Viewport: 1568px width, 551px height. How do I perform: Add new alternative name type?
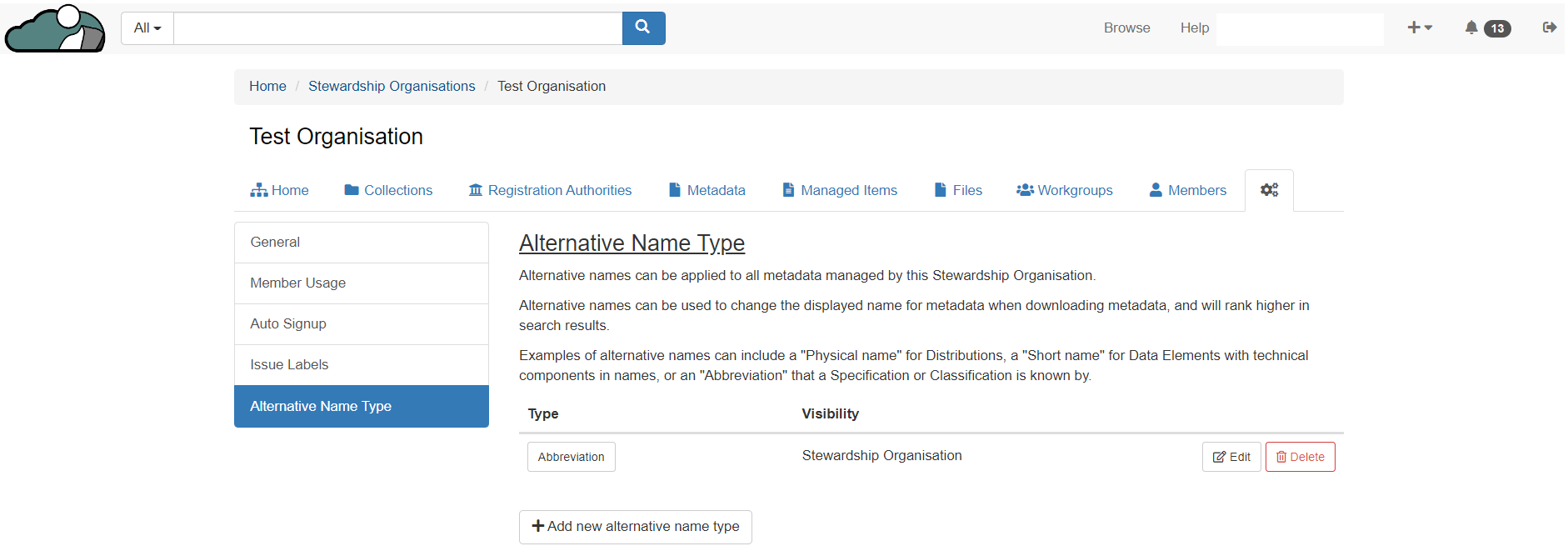point(635,527)
